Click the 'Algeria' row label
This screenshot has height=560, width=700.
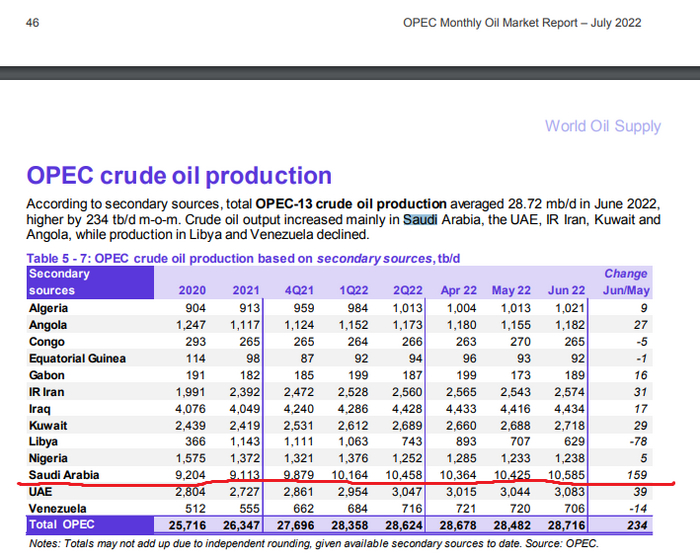tap(49, 308)
